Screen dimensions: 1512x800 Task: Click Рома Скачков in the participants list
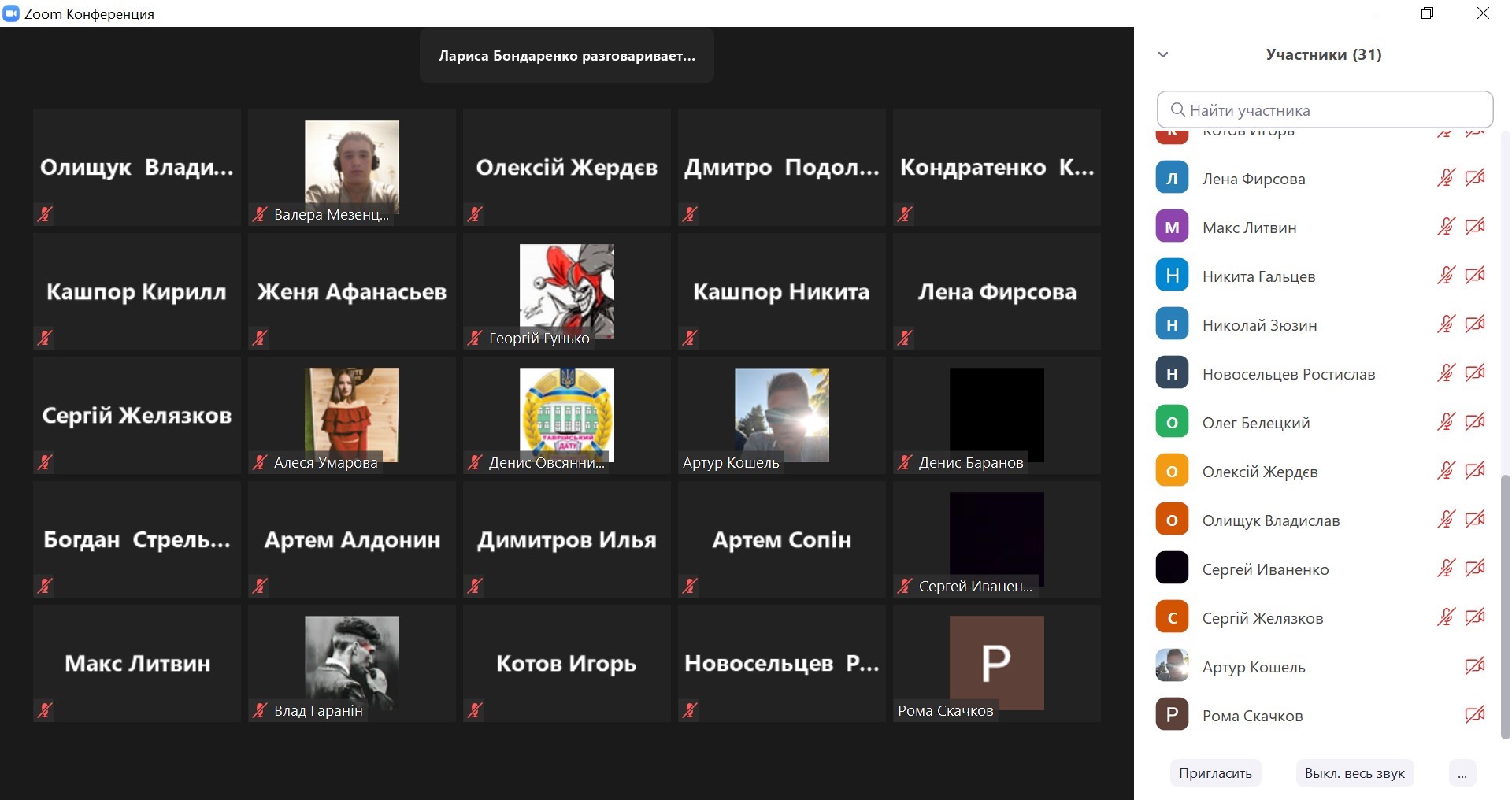(x=1252, y=716)
